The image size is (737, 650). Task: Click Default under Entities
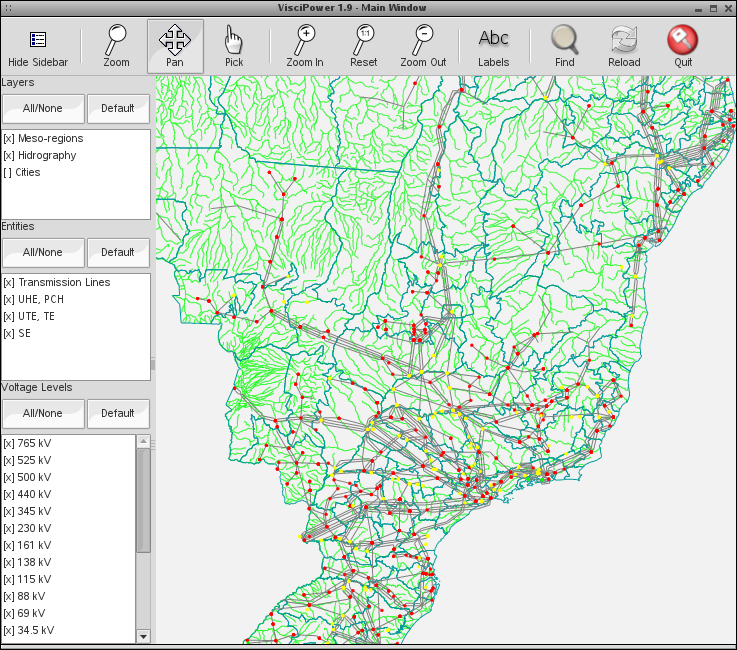pos(118,253)
